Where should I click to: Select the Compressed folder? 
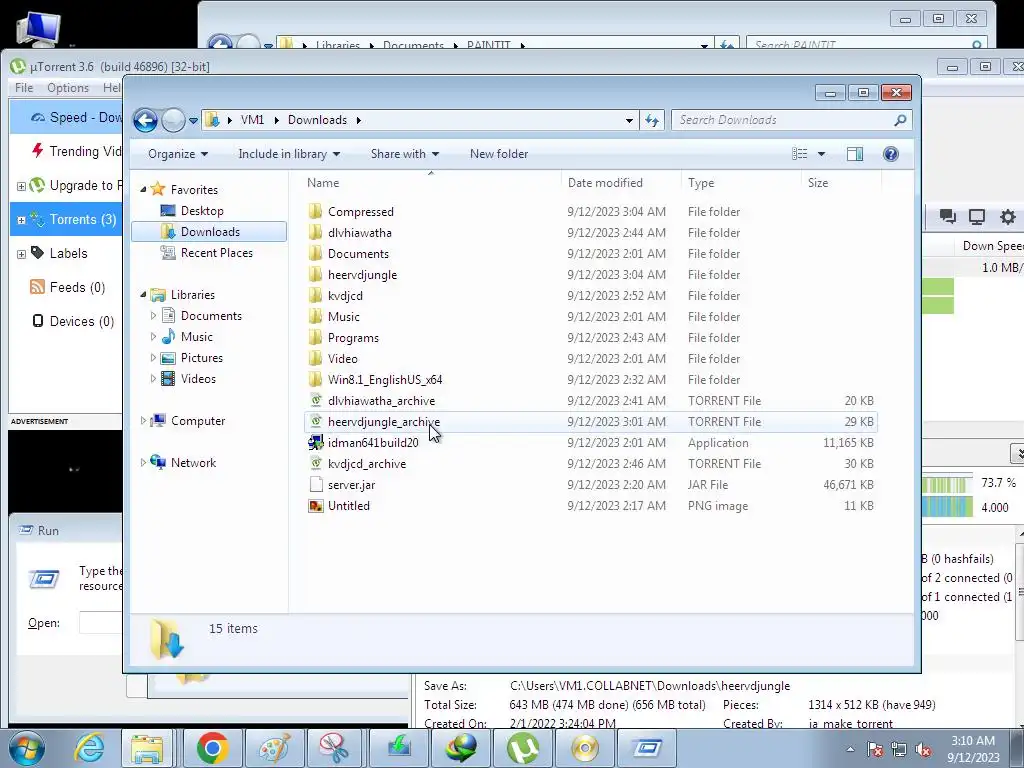(360, 212)
